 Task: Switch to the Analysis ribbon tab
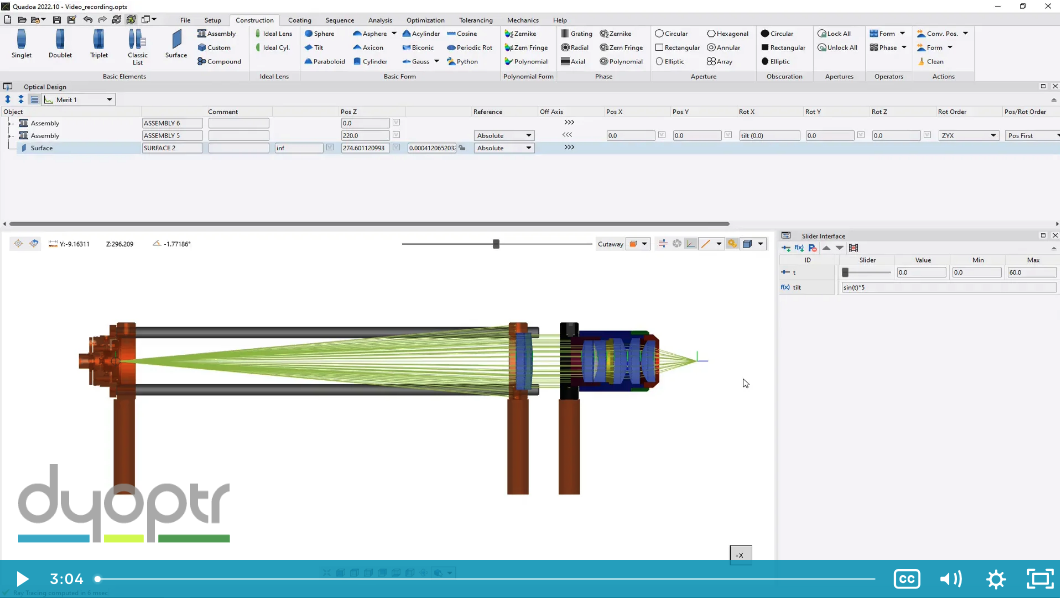point(380,20)
